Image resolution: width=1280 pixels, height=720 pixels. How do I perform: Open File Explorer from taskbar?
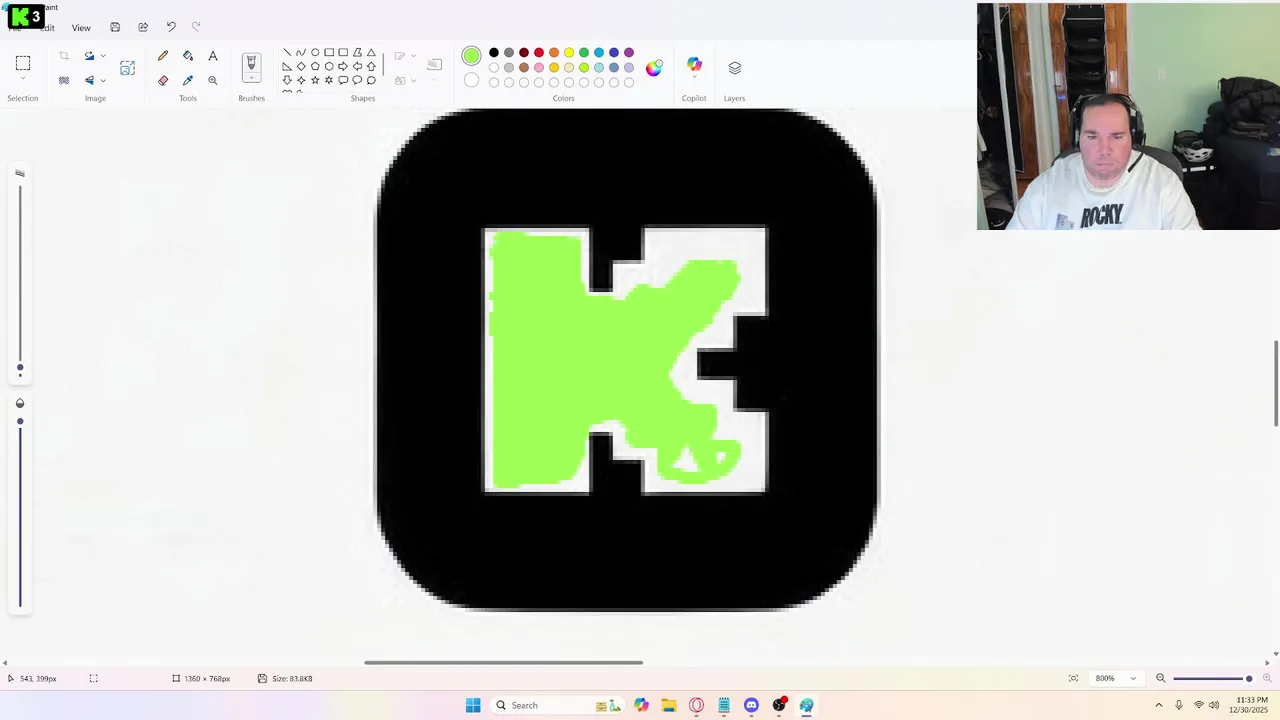(x=669, y=705)
